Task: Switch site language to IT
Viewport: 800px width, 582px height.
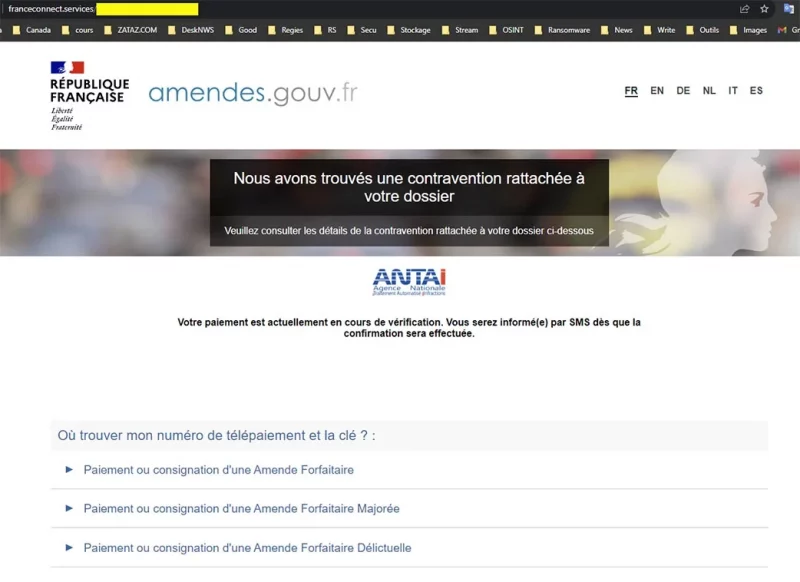Action: pyautogui.click(x=733, y=91)
